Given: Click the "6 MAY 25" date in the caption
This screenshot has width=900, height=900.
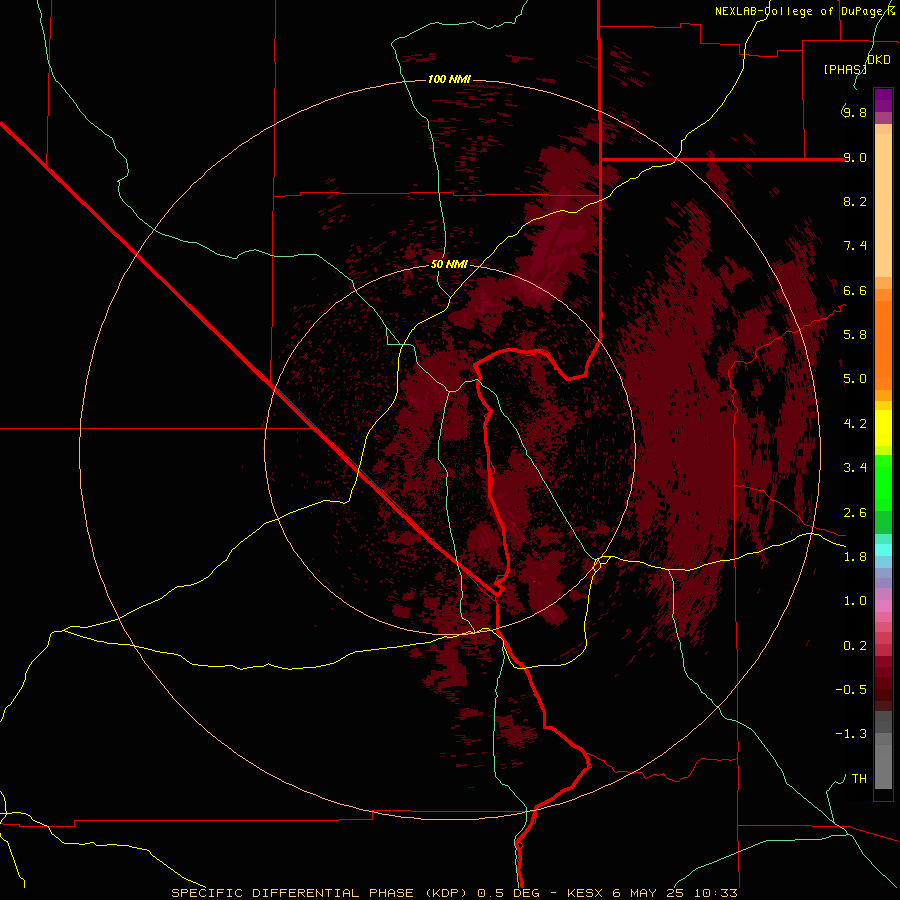Looking at the screenshot, I should pos(649,893).
